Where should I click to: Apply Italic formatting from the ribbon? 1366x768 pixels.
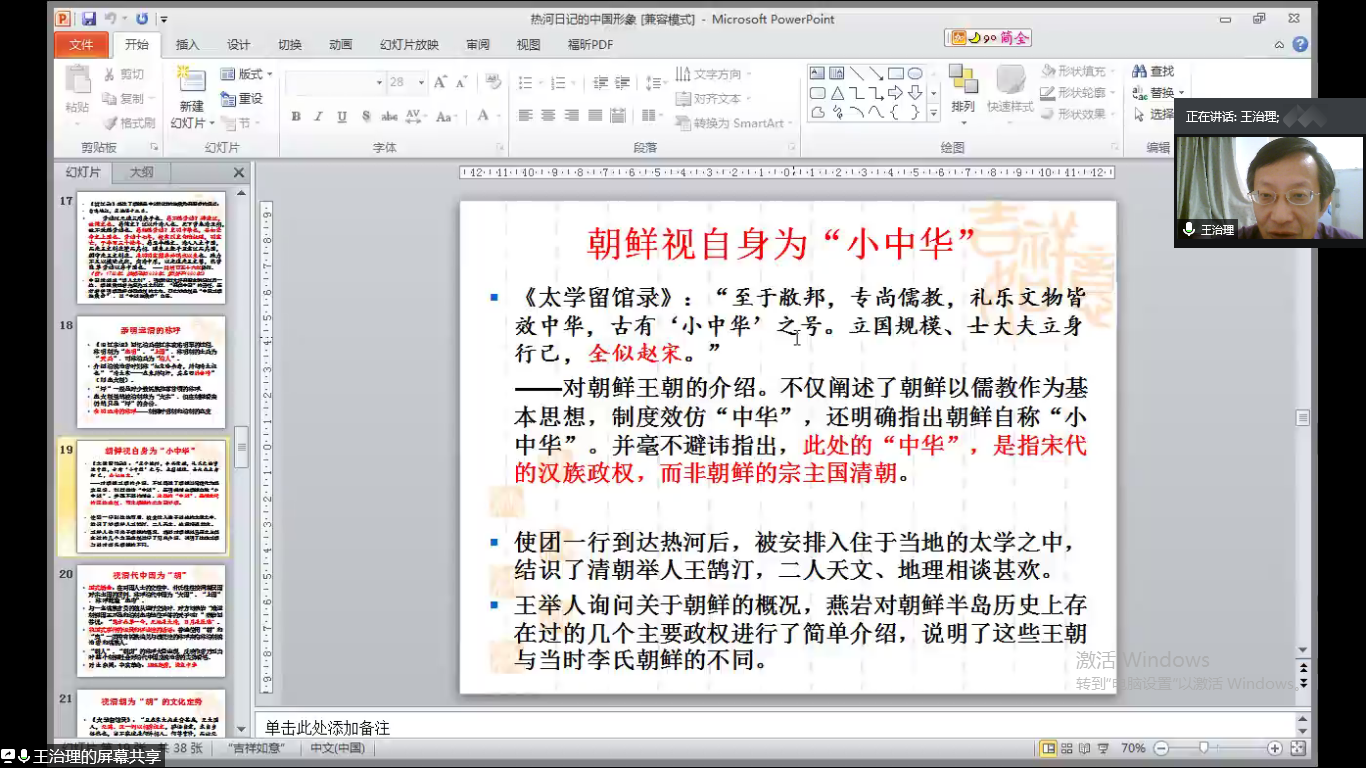point(319,116)
